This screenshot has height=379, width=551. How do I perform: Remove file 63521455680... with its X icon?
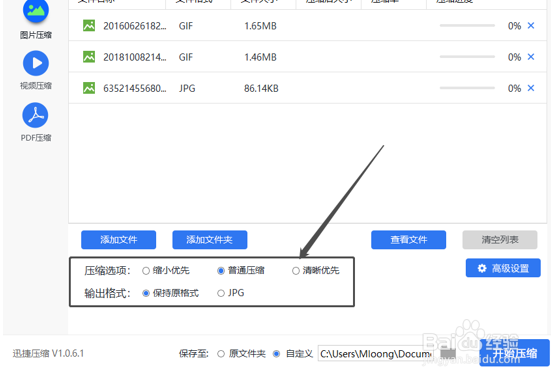(531, 88)
